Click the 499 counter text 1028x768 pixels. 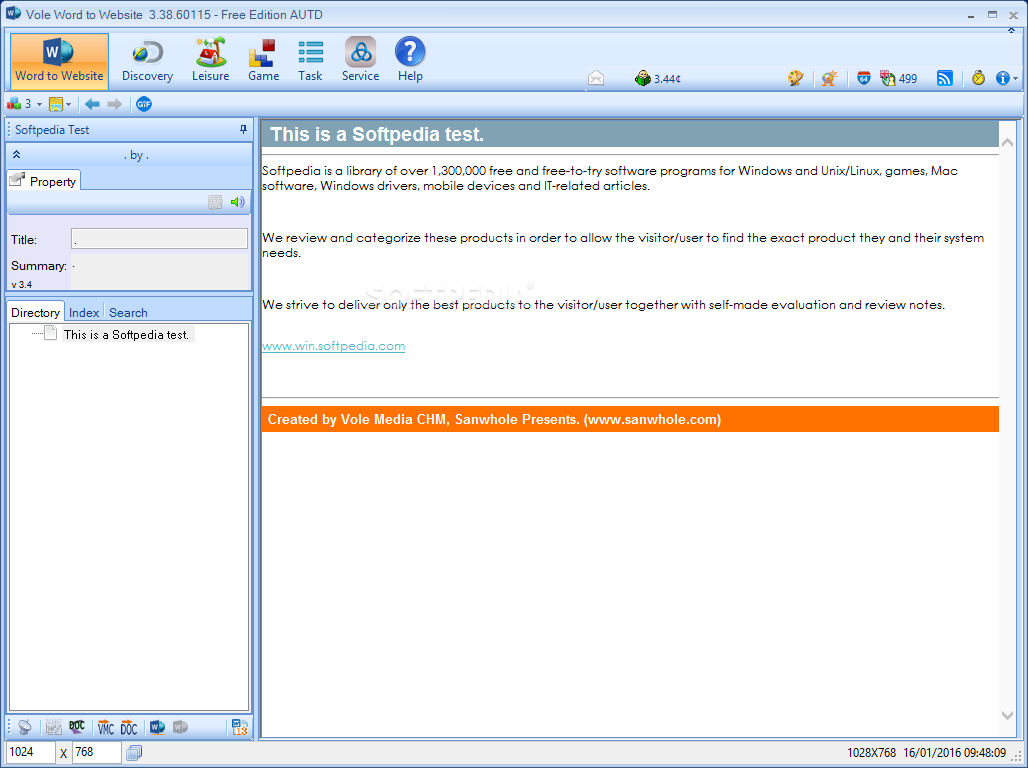pos(907,79)
